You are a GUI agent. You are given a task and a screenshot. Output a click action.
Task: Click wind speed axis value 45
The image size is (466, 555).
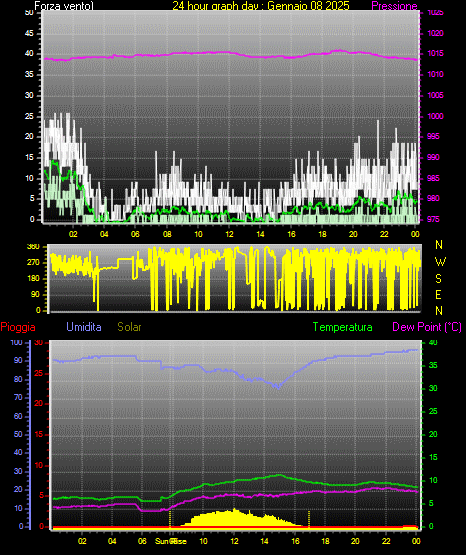29,33
